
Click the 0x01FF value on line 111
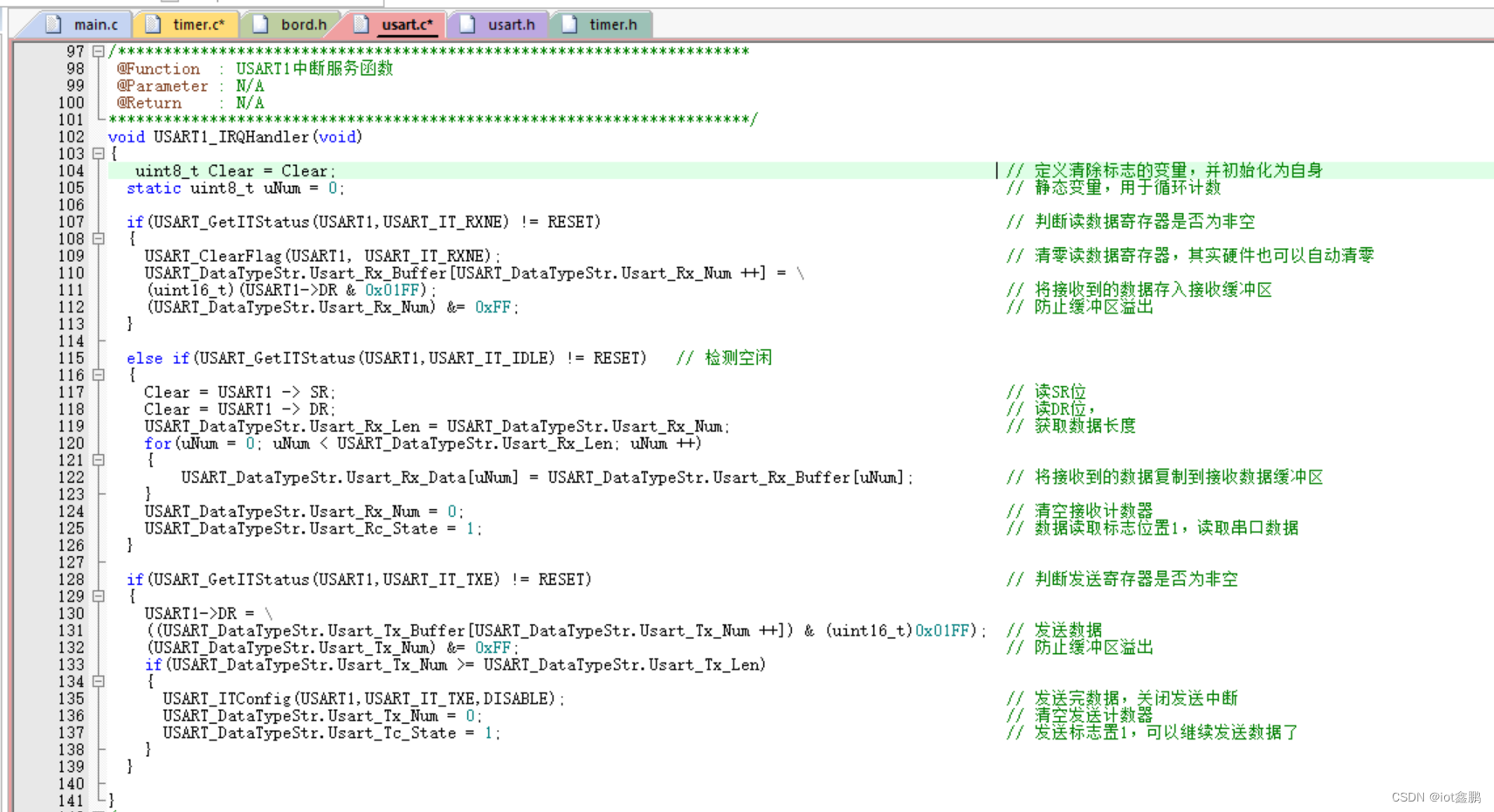point(393,290)
